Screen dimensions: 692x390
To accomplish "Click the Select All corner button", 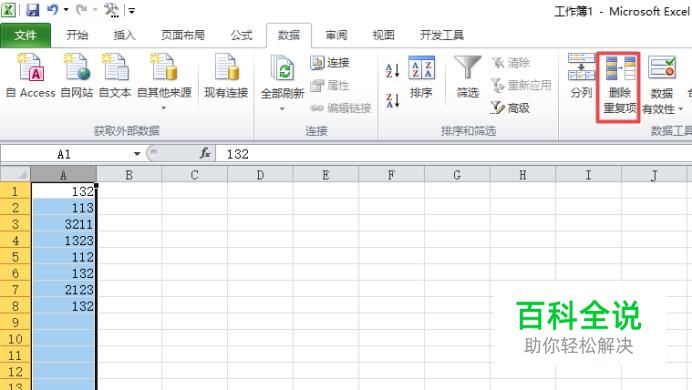I will 15,175.
